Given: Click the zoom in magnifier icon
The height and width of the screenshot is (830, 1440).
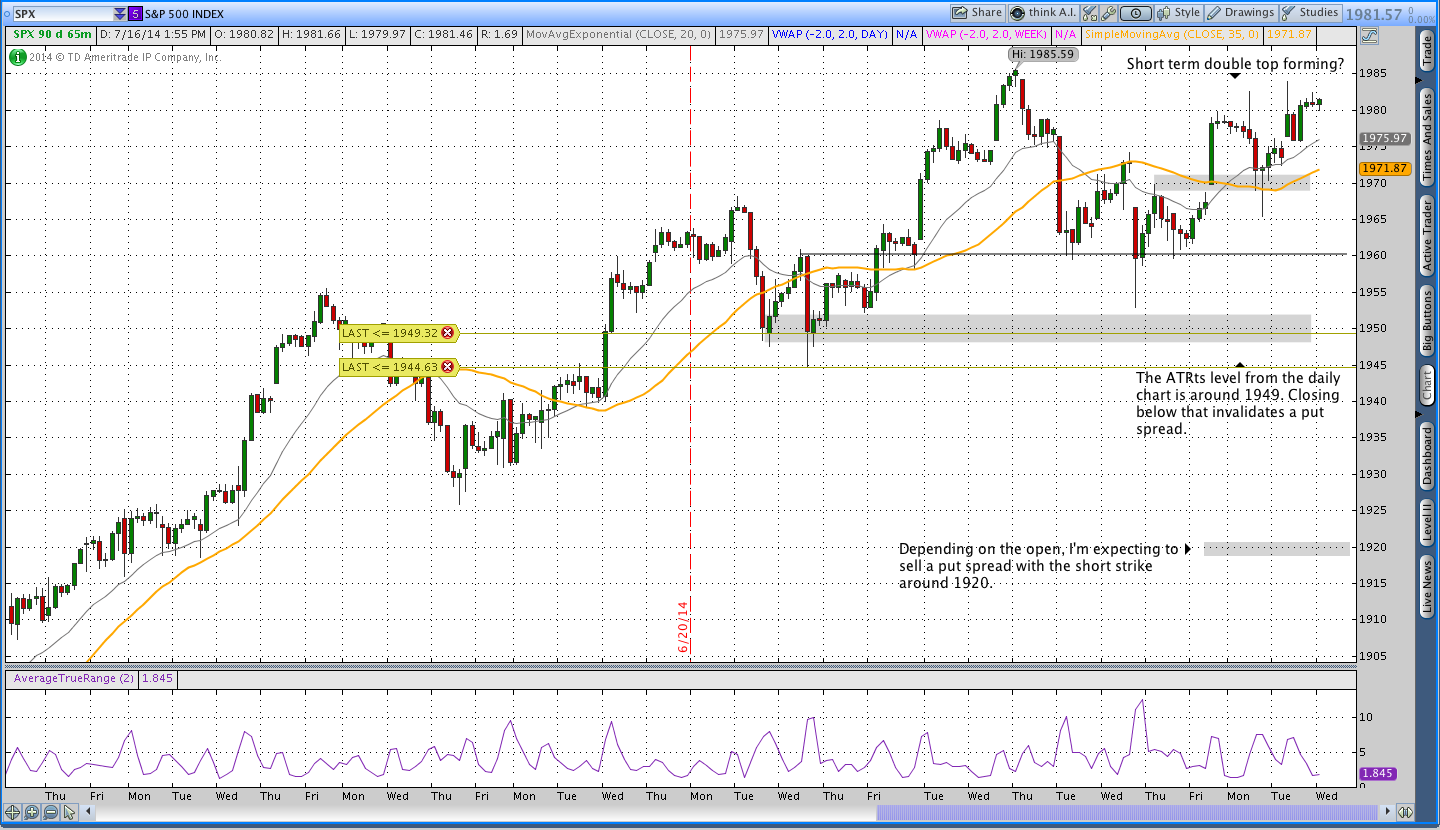Looking at the screenshot, I should click(x=31, y=812).
